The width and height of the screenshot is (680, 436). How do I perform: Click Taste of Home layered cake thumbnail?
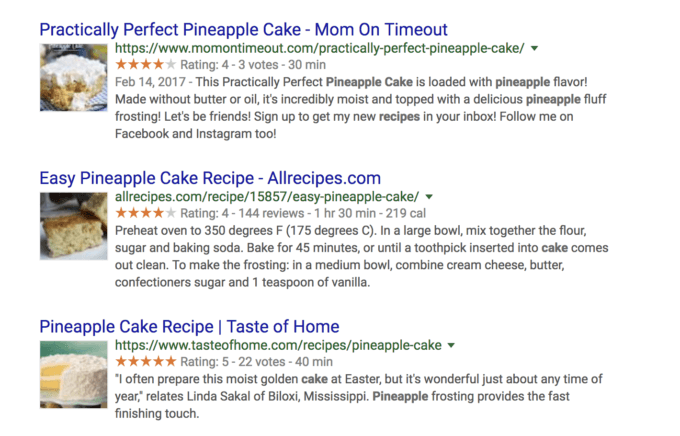[74, 375]
